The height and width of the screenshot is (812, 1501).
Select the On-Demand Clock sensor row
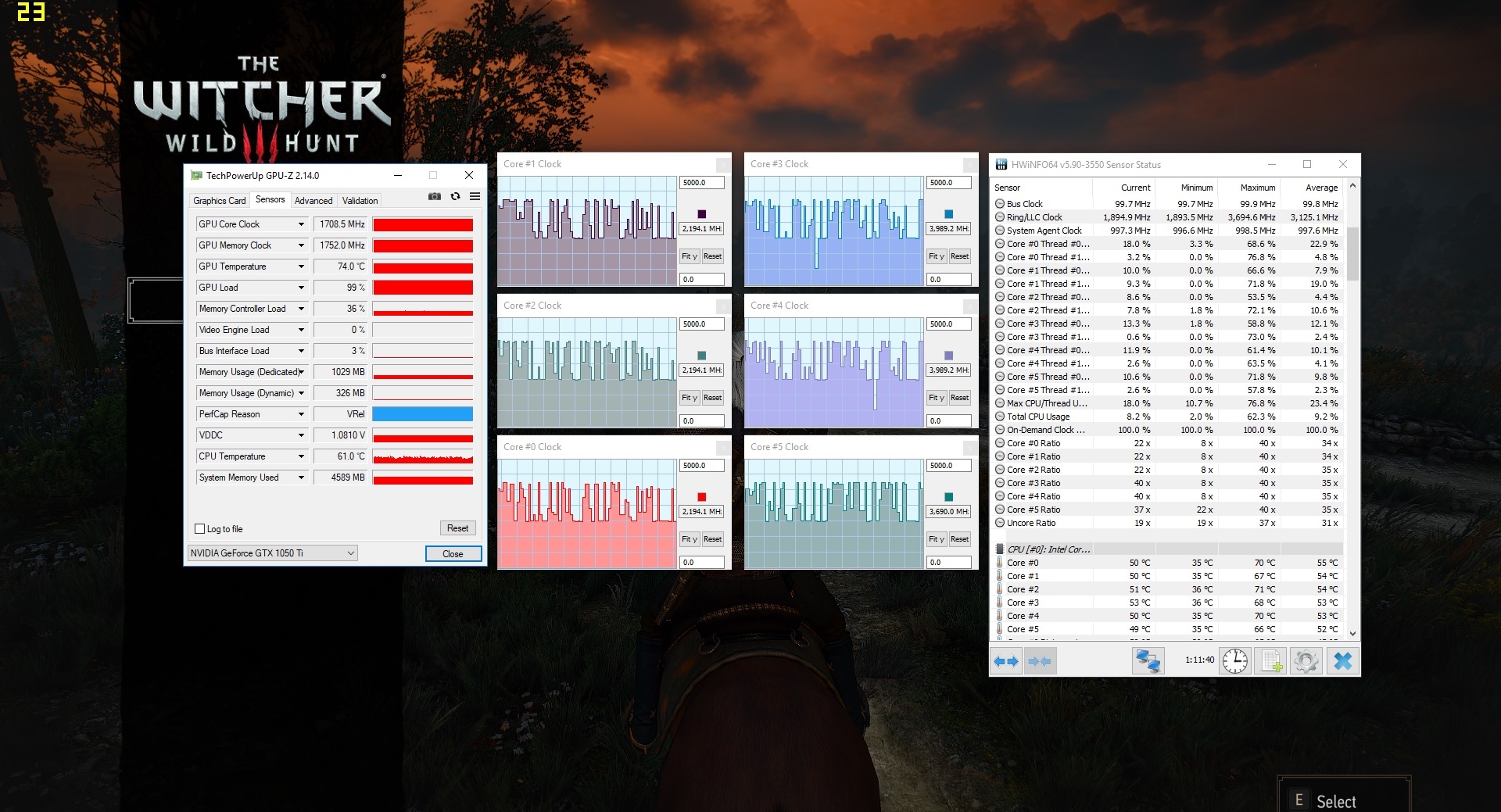[1167, 430]
